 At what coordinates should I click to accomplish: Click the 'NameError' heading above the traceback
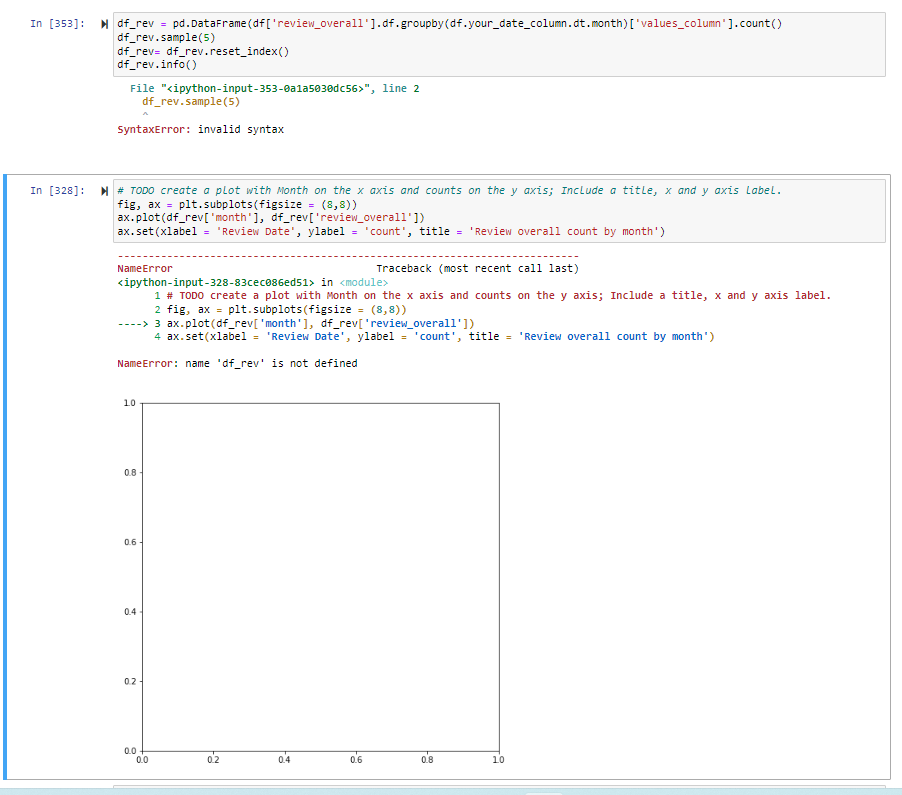(x=145, y=269)
